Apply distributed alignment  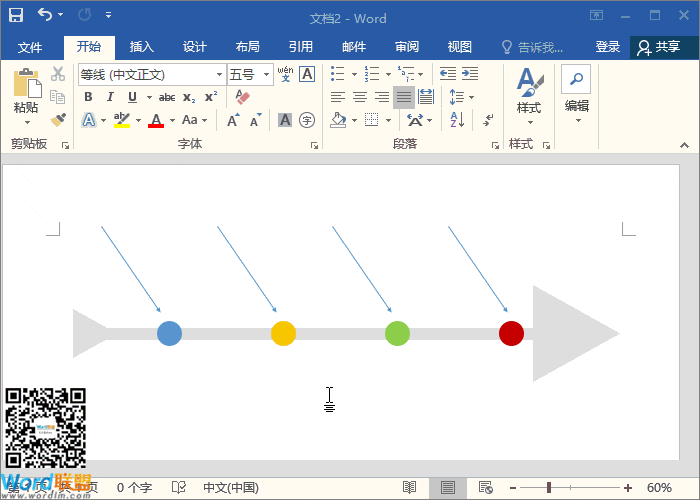click(426, 97)
